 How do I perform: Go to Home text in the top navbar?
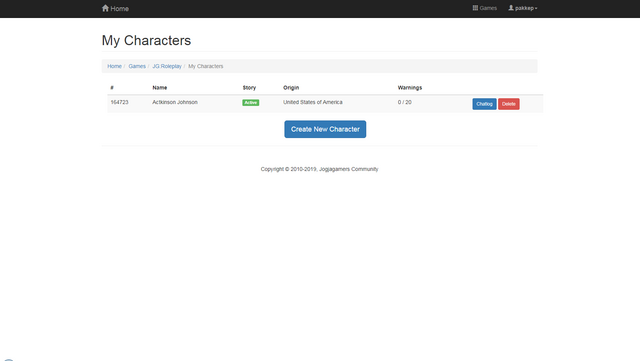tap(120, 9)
